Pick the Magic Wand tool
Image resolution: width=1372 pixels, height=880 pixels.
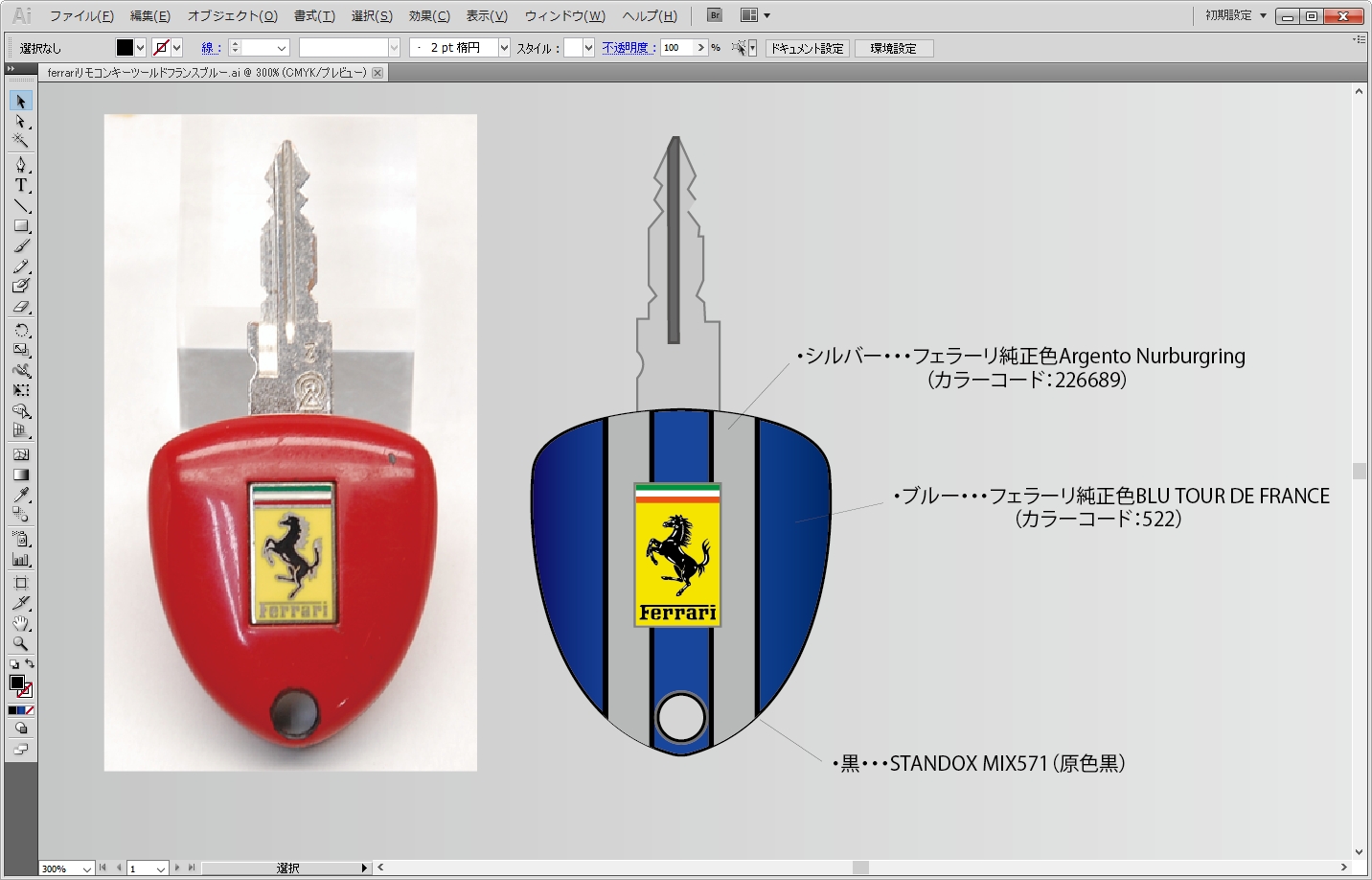click(x=20, y=141)
